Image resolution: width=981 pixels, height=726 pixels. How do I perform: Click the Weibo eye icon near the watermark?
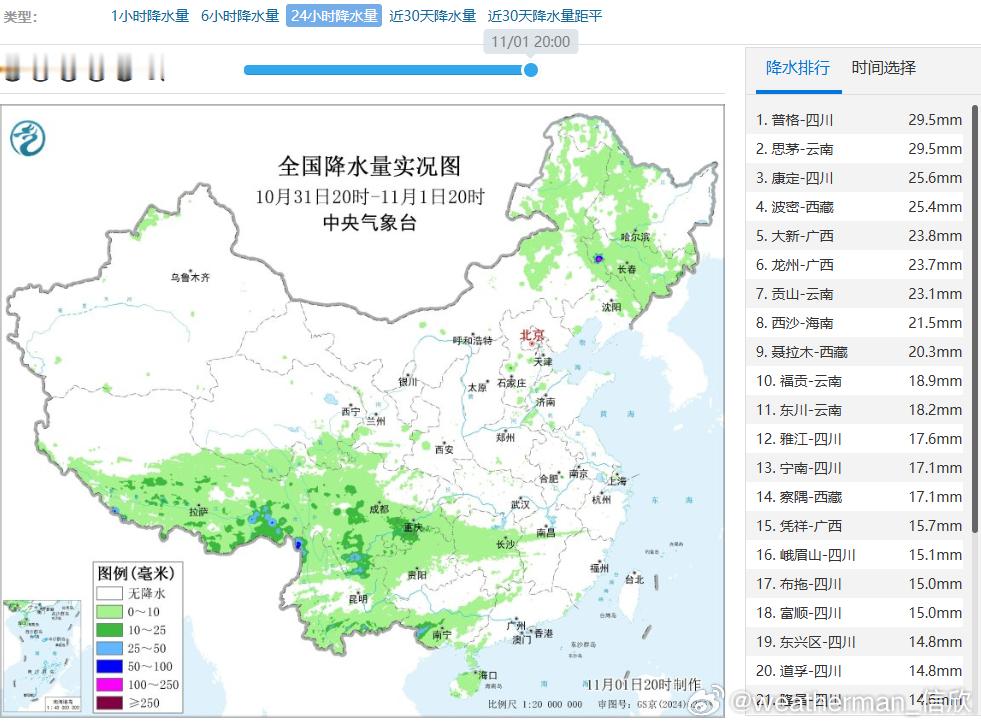tap(704, 704)
